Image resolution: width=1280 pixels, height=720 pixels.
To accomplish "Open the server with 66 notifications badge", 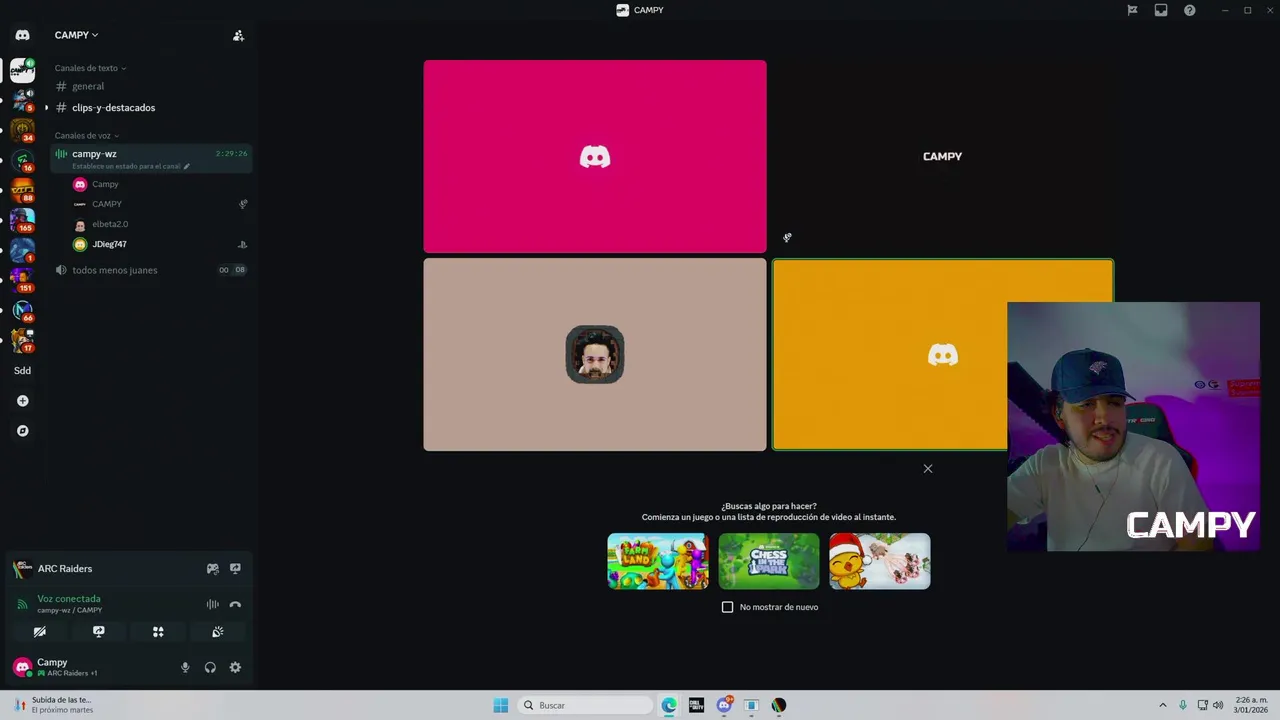I will [x=22, y=310].
